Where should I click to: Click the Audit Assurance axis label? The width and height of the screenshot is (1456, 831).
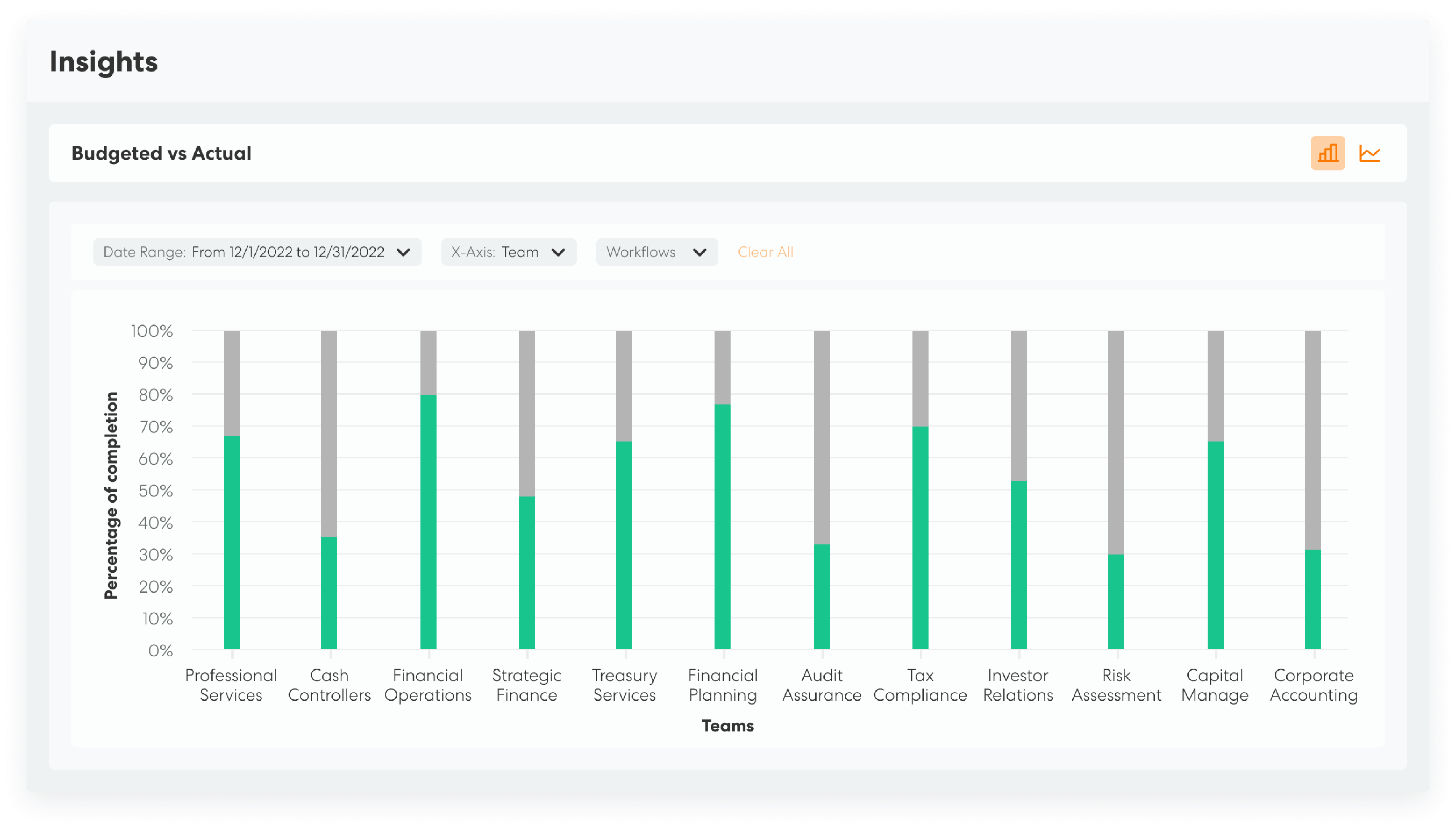point(822,685)
